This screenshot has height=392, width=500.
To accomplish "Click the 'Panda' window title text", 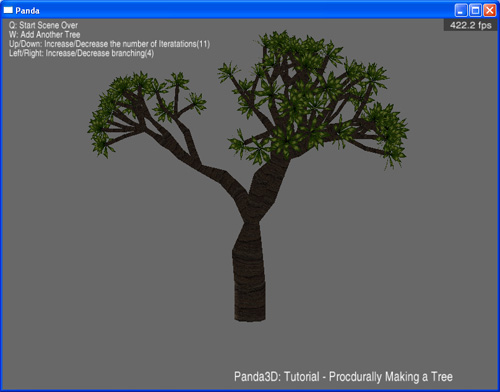I will pos(27,11).
